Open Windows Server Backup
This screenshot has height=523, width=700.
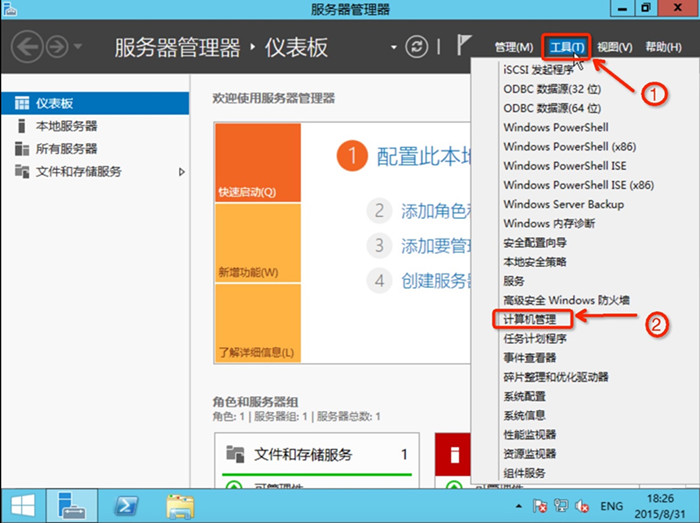pyautogui.click(x=563, y=204)
